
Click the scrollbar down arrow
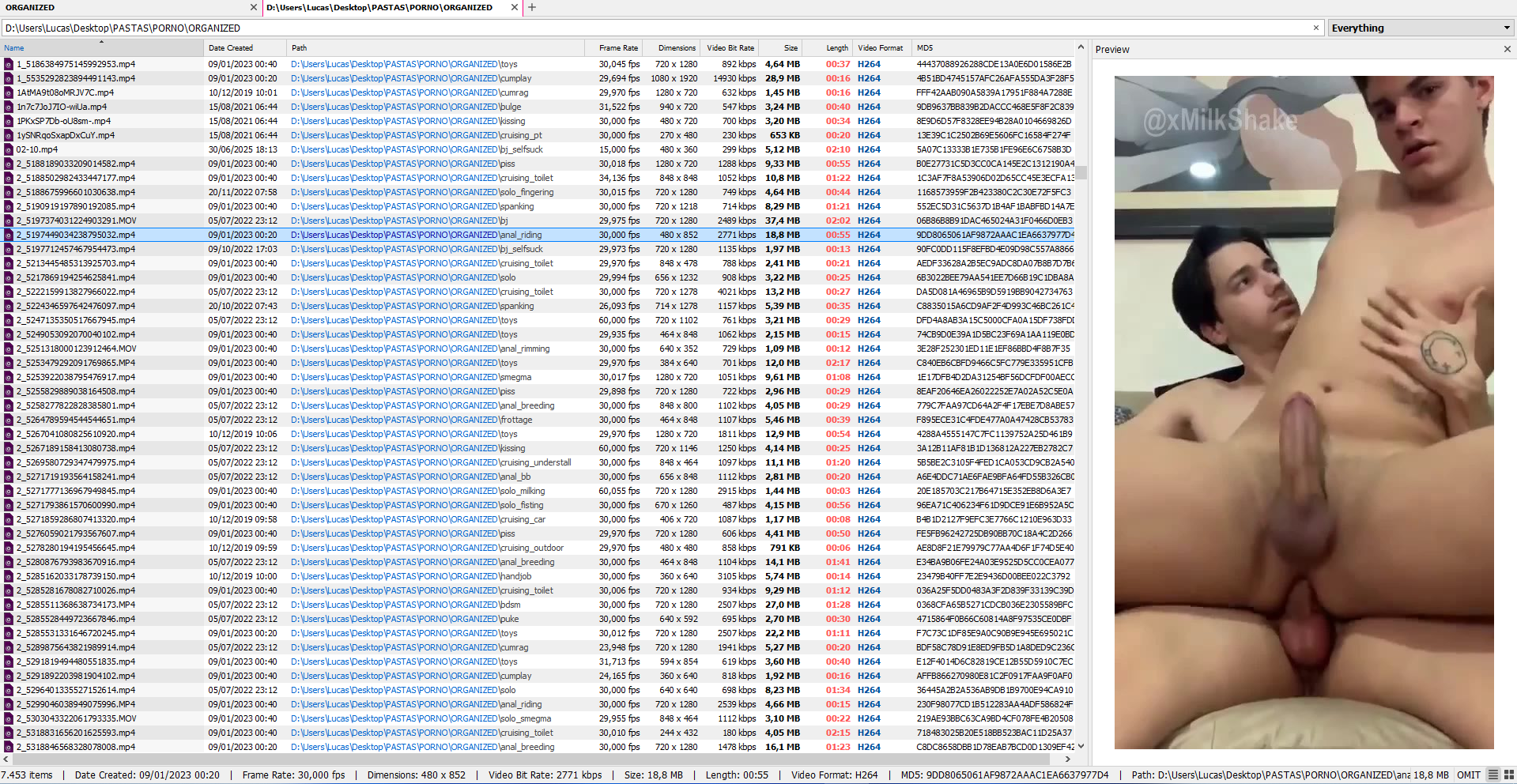tap(1081, 746)
